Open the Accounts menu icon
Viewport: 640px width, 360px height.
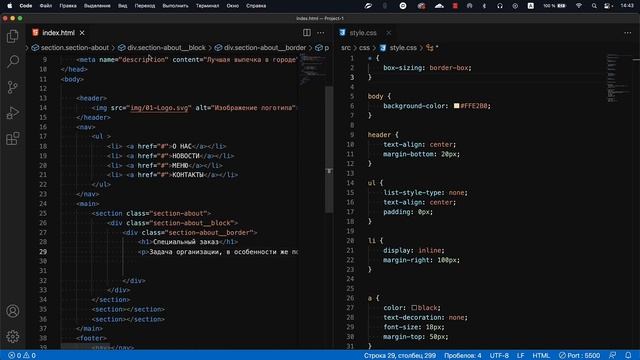click(13, 311)
